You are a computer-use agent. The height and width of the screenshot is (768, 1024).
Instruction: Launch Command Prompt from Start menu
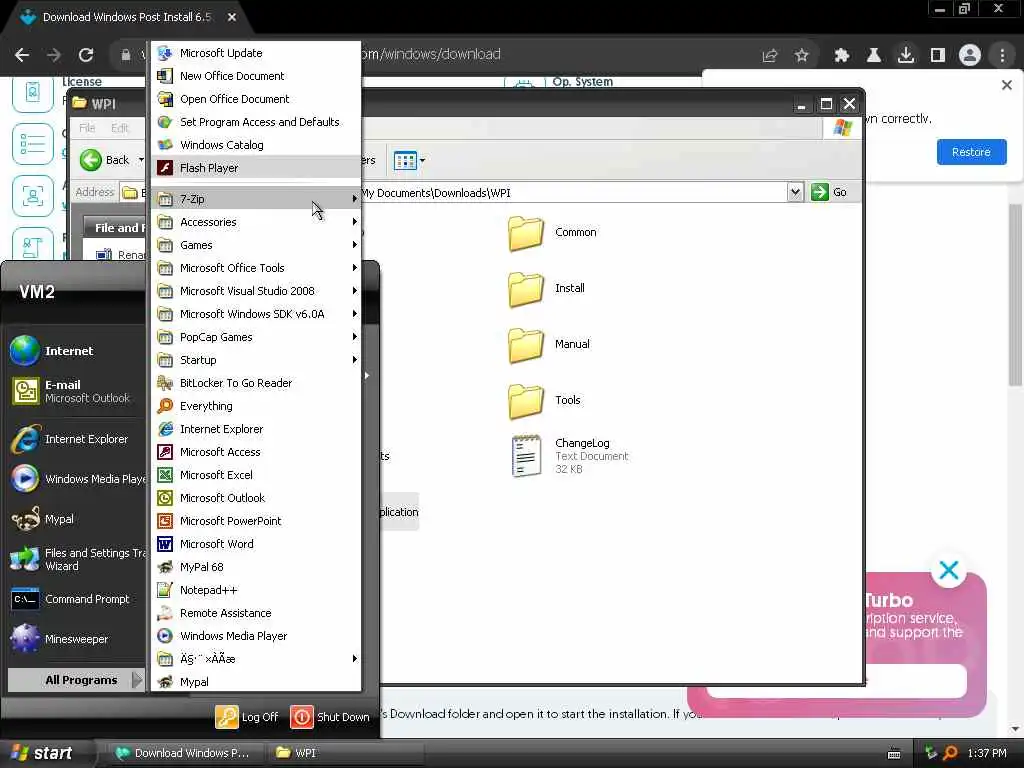[x=76, y=599]
